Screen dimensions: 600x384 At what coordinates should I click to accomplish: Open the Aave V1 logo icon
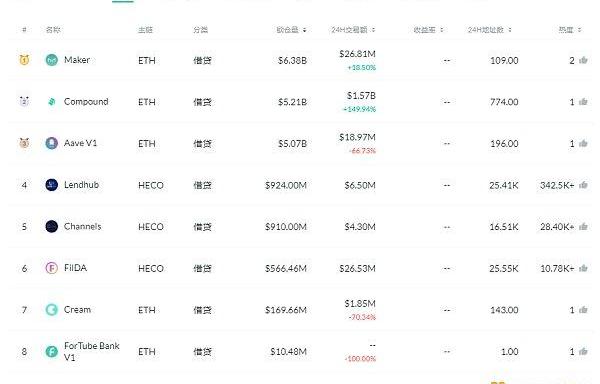tap(52, 143)
